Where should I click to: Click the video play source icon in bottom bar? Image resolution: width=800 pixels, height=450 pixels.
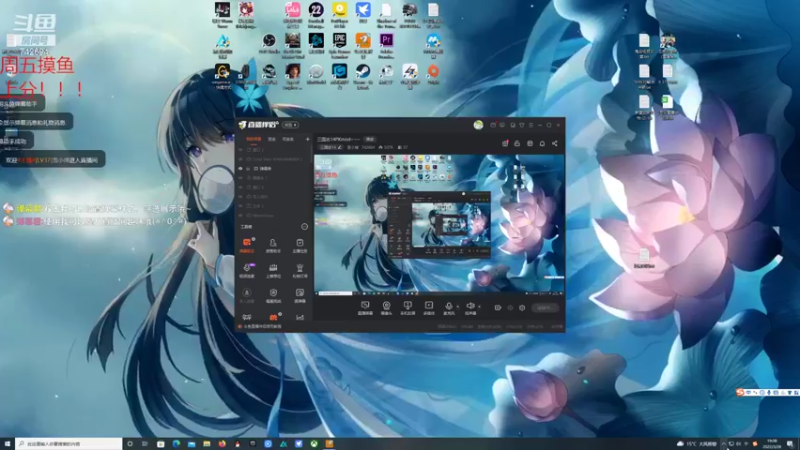(429, 307)
